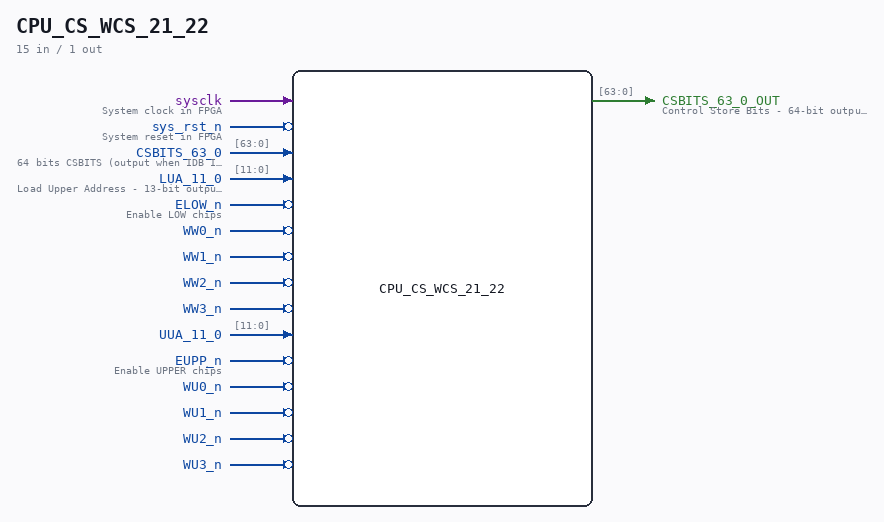Select the WU3_n port label
Image resolution: width=884 pixels, height=522 pixels.
click(x=202, y=465)
